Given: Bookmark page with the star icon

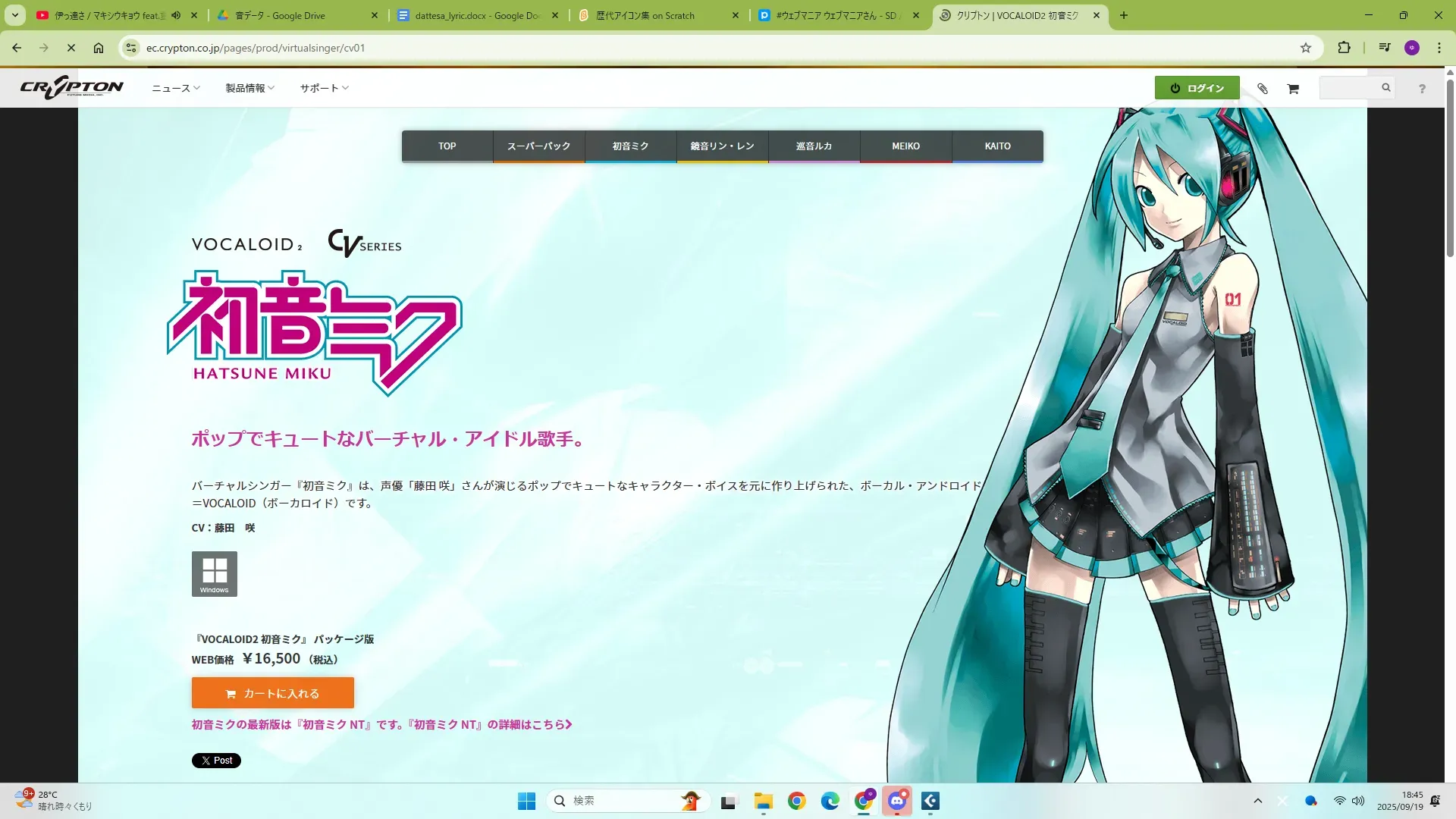Looking at the screenshot, I should click(1305, 48).
